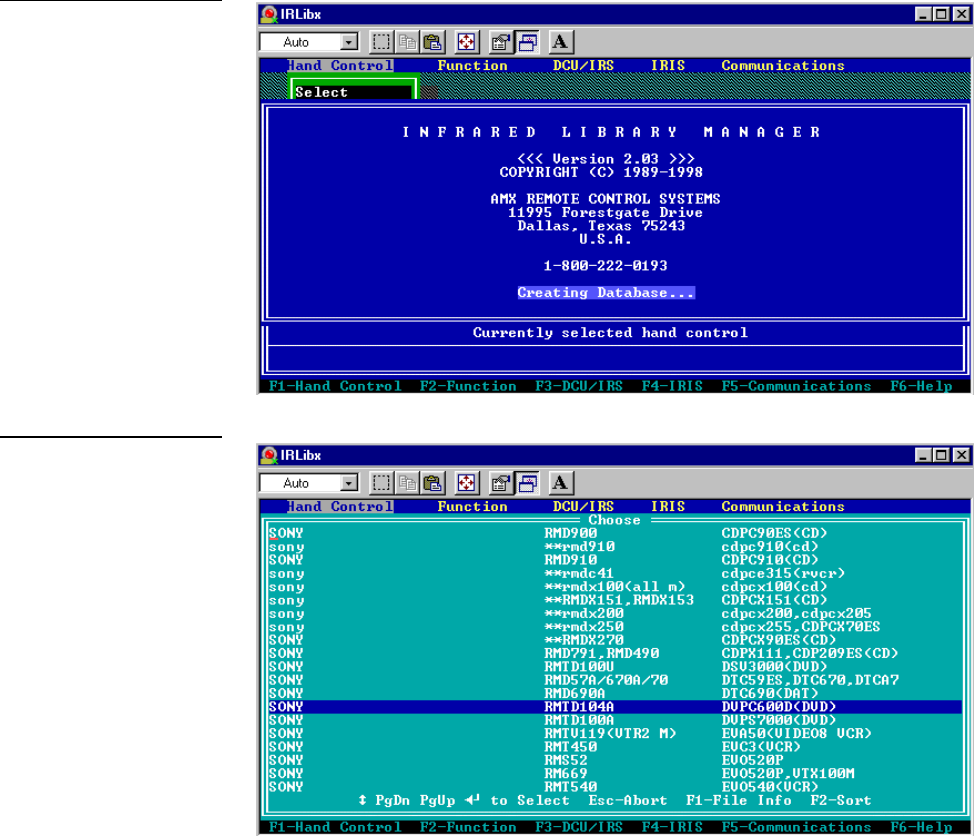Click Copy icon in bottom IRLibx window toolbar
The image size is (974, 836).
point(407,483)
